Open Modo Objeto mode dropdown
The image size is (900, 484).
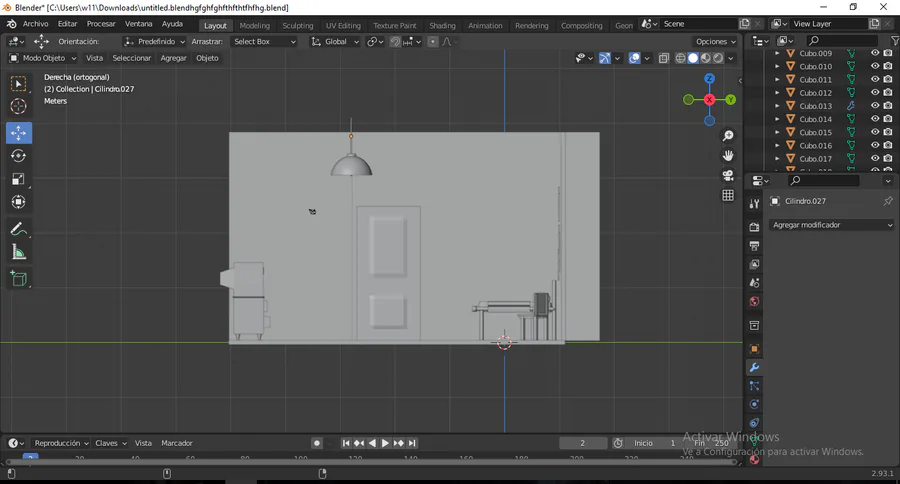pos(43,58)
